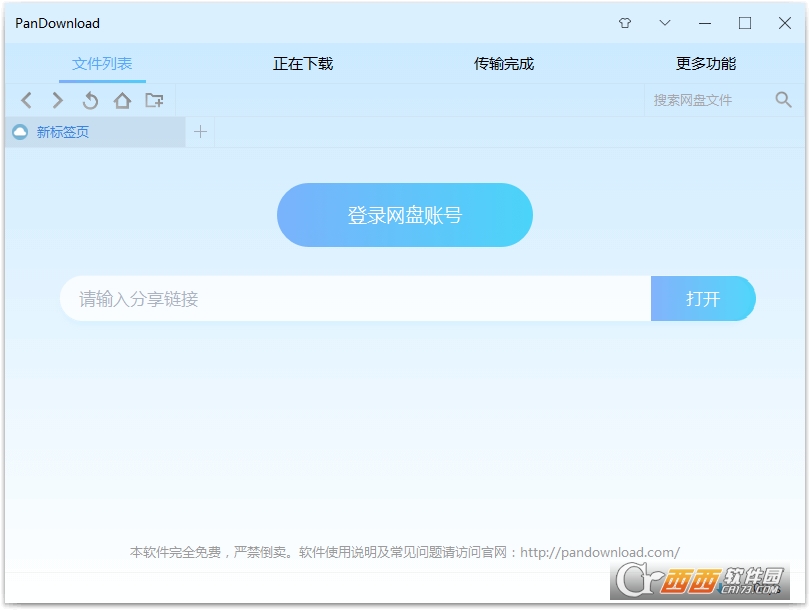Image resolution: width=810 pixels, height=610 pixels.
Task: Create a new folder icon
Action: click(154, 100)
